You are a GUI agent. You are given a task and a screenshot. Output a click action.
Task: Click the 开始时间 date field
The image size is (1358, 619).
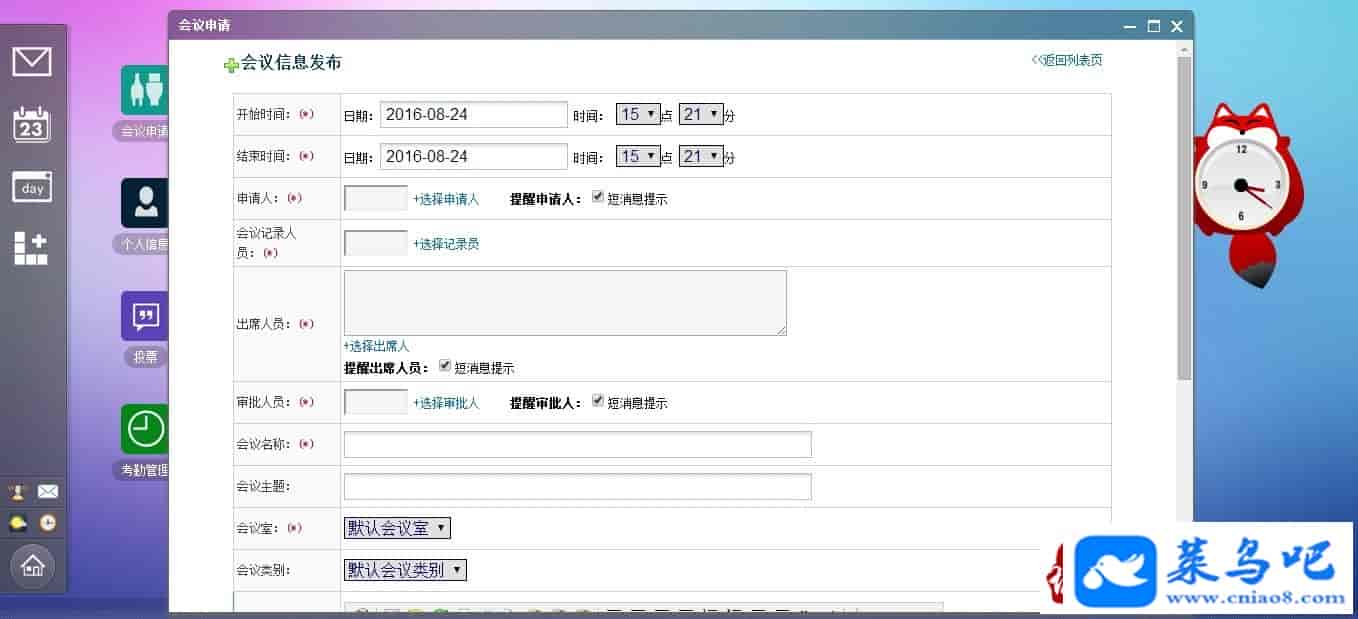[x=474, y=115]
